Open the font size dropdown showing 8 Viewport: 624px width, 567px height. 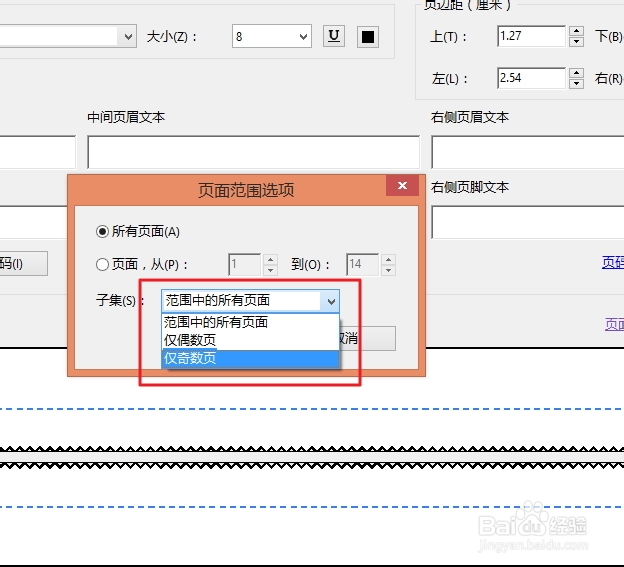click(x=271, y=37)
